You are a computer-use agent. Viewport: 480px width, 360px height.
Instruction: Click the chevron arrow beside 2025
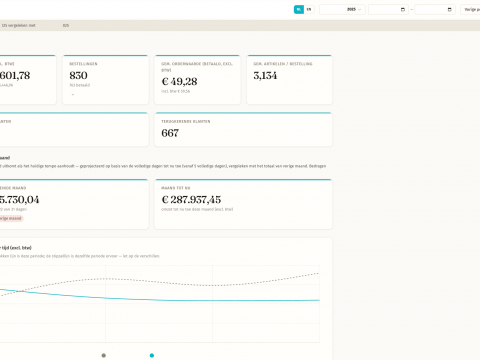pyautogui.click(x=359, y=10)
